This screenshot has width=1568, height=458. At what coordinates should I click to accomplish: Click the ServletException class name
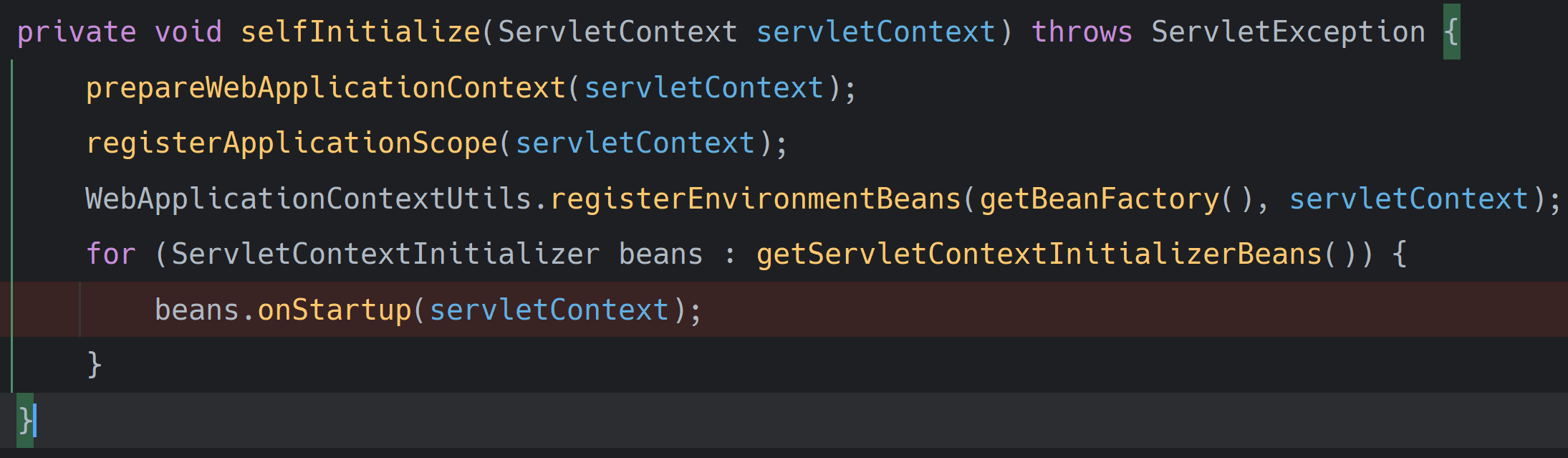(1288, 32)
